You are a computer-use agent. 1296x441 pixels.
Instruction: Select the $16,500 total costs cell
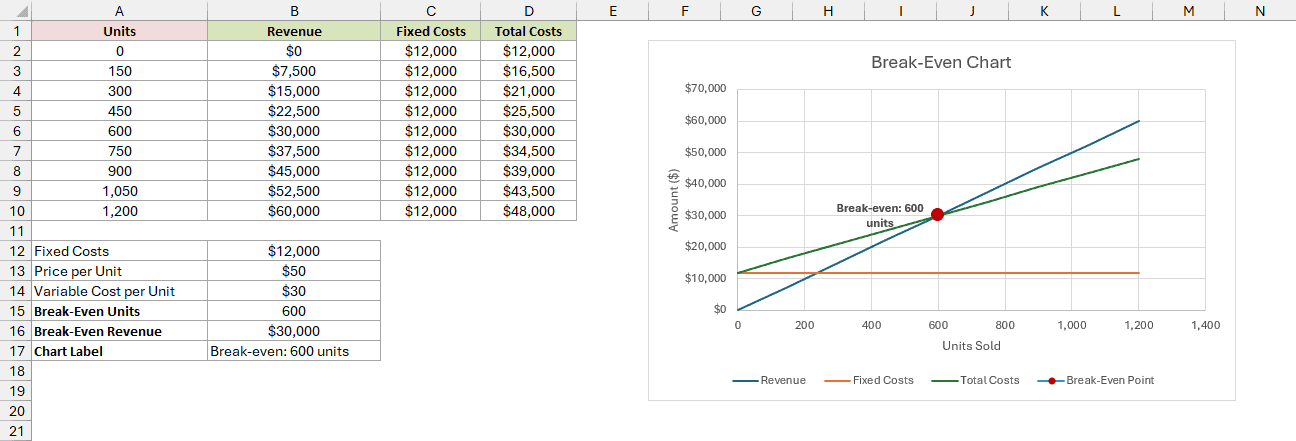click(528, 71)
